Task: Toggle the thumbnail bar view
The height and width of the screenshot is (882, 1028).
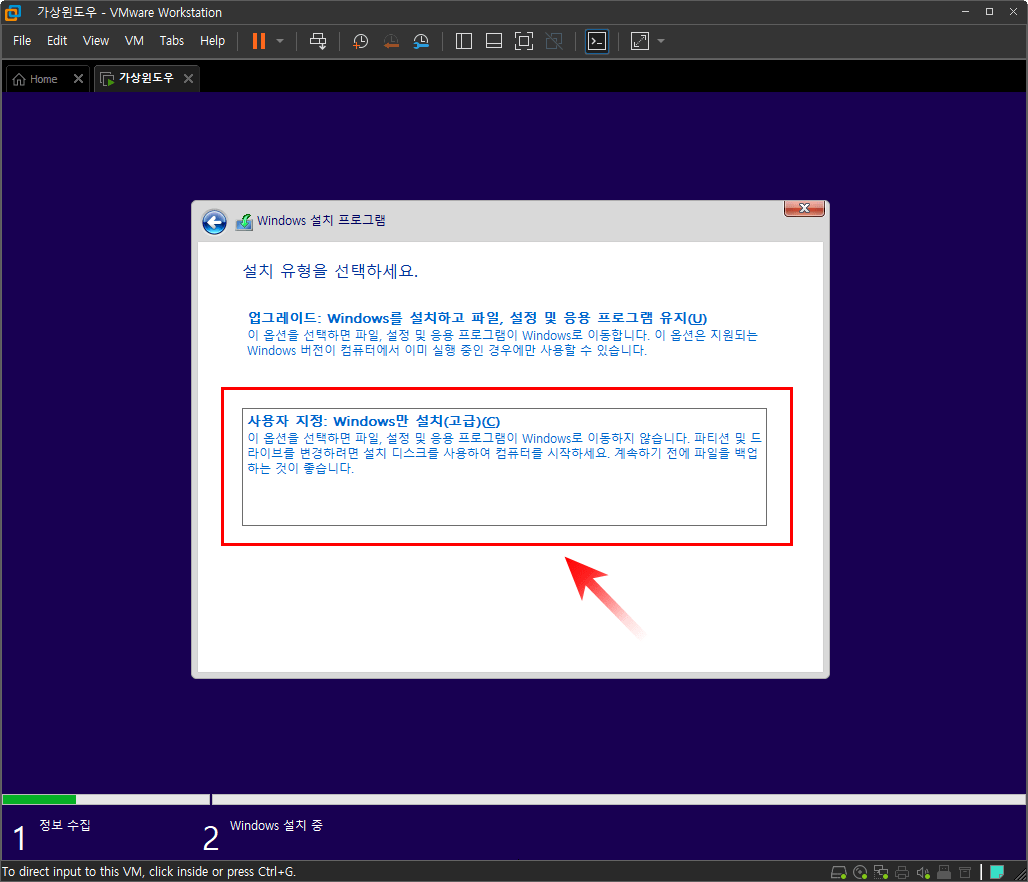Action: tap(494, 41)
